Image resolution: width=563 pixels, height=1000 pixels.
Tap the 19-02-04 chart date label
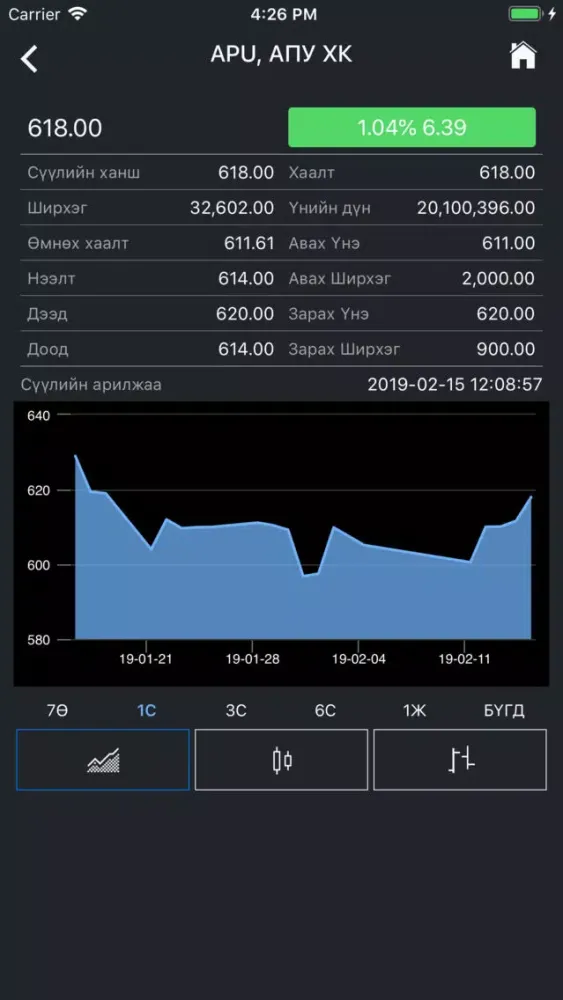(x=359, y=659)
